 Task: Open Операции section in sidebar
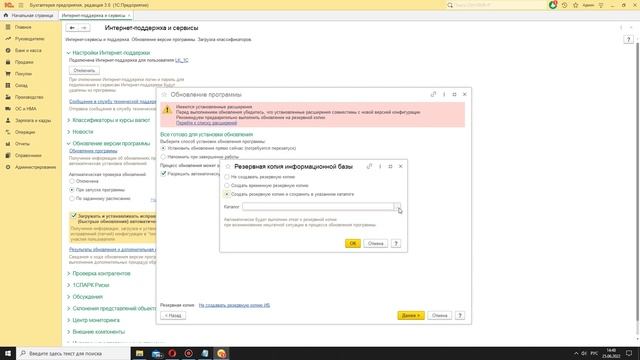point(25,132)
